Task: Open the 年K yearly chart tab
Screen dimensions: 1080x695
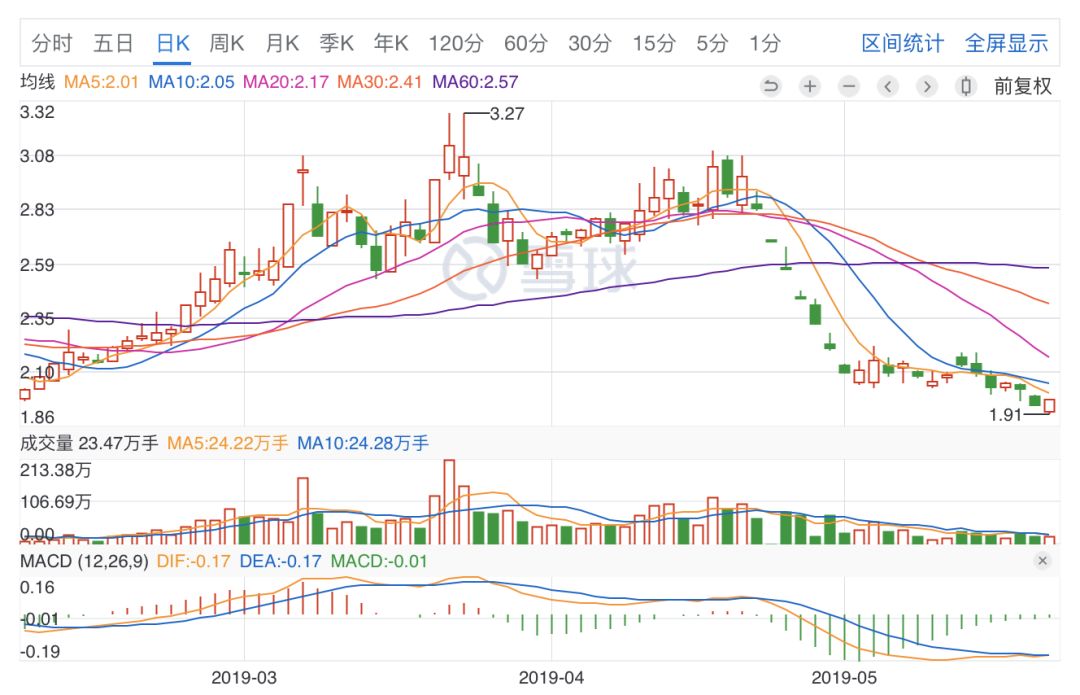Action: pyautogui.click(x=391, y=43)
